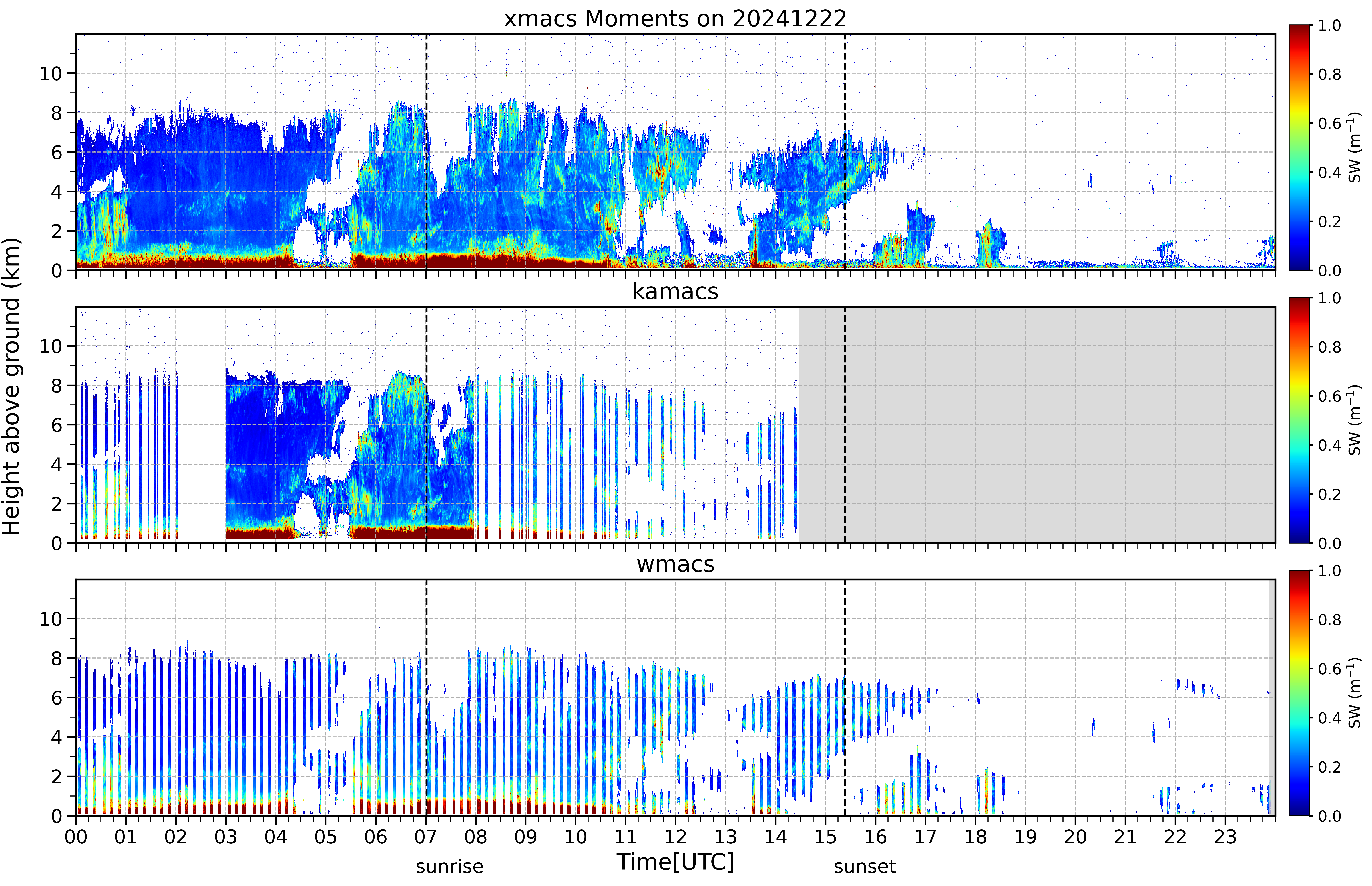This screenshot has width=1372, height=886.
Task: Click the top panel SW colorbar
Action: click(1299, 147)
